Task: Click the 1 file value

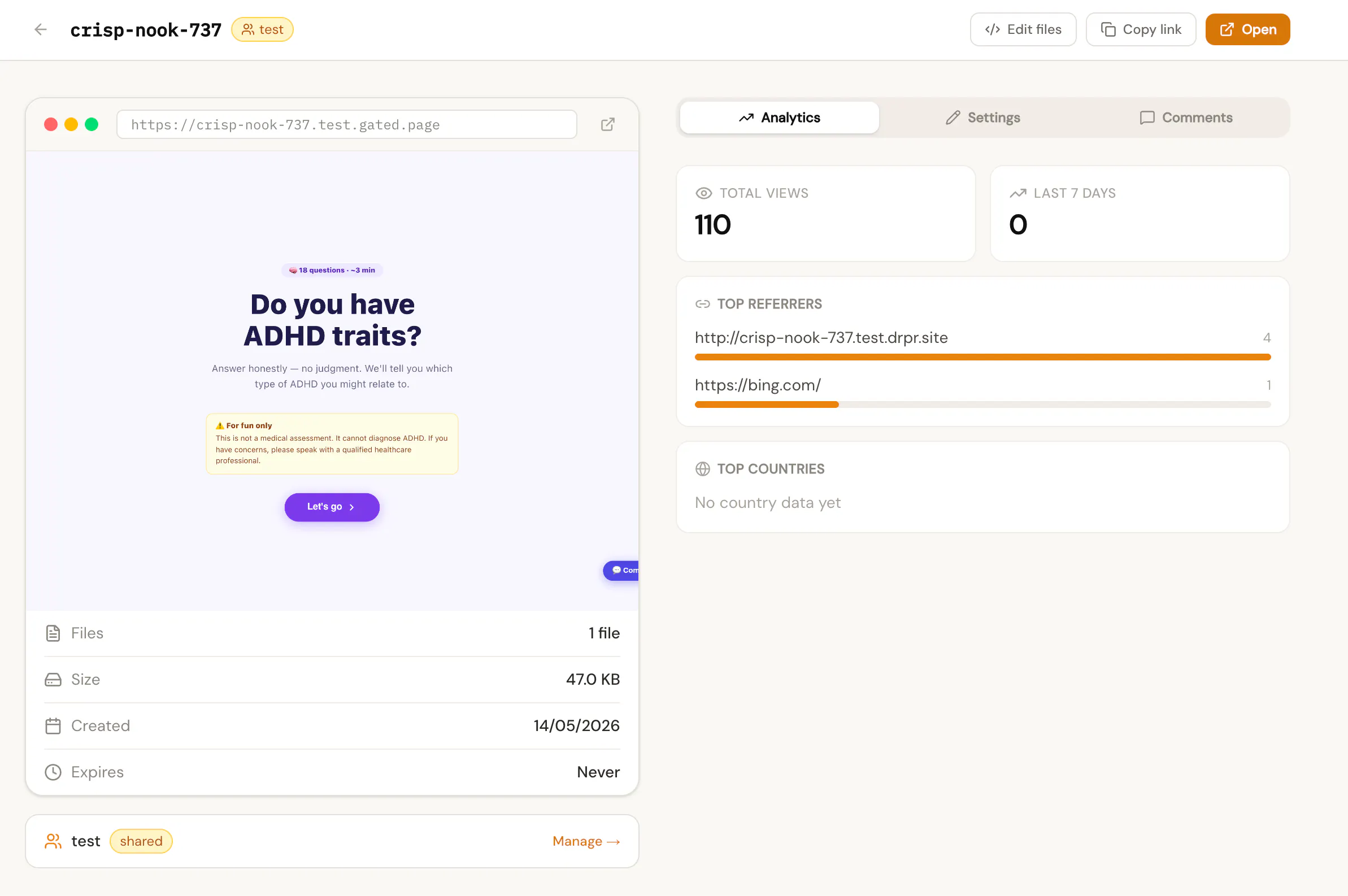Action: click(x=604, y=633)
